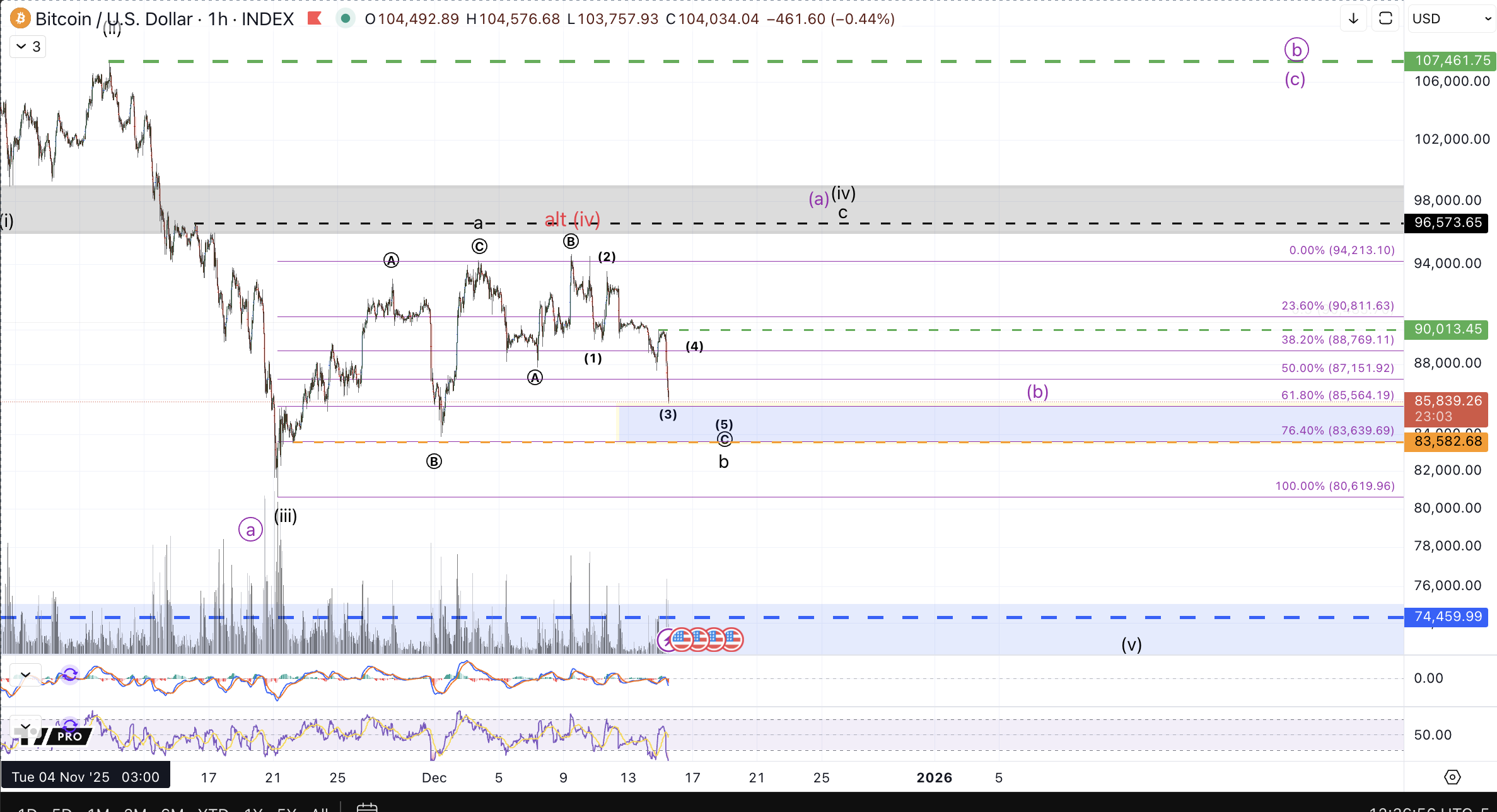Open the USD currency dropdown

[x=1451, y=19]
